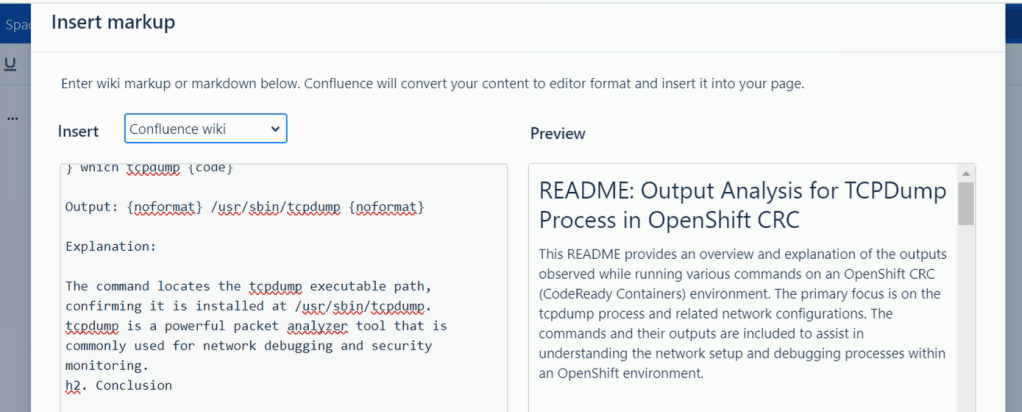Click the 'Insert markup' dialog title
This screenshot has height=412, width=1022.
tap(113, 23)
